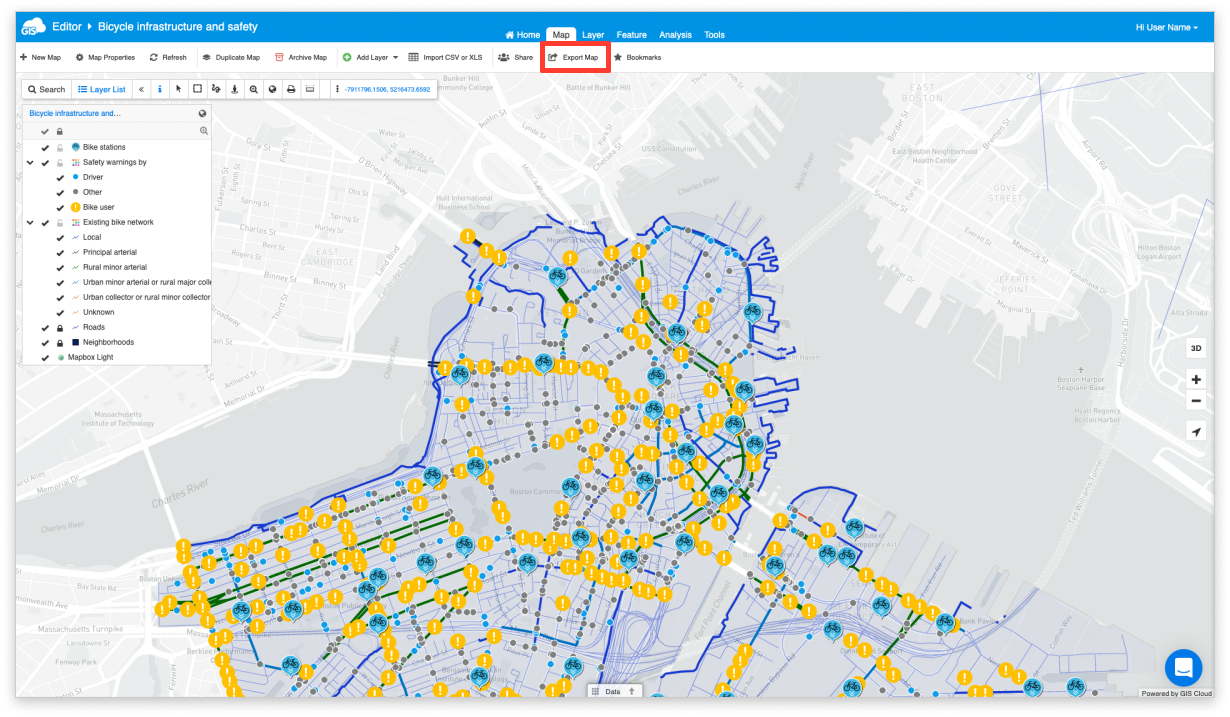Viewport: 1230px width, 717px height.
Task: Toggle visibility of Bike stations layer
Action: 45,147
